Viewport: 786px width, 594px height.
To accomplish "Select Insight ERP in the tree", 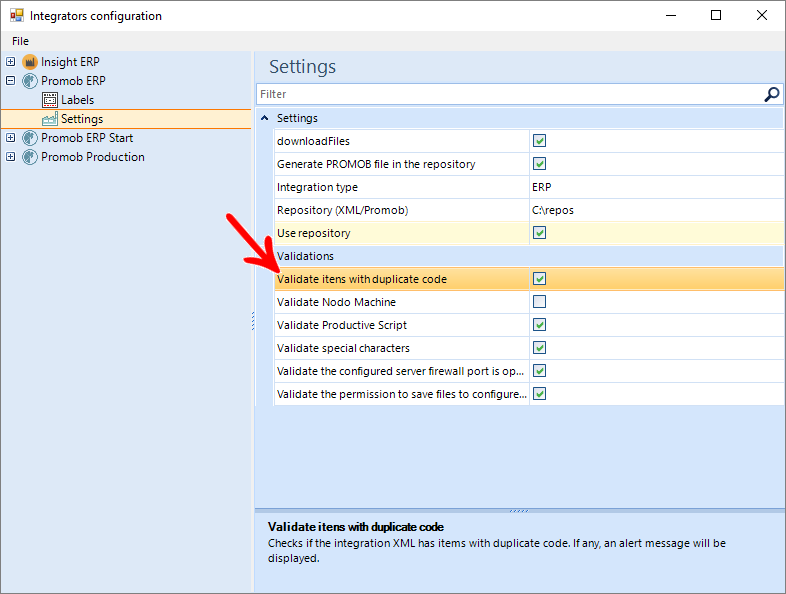I will (x=70, y=62).
